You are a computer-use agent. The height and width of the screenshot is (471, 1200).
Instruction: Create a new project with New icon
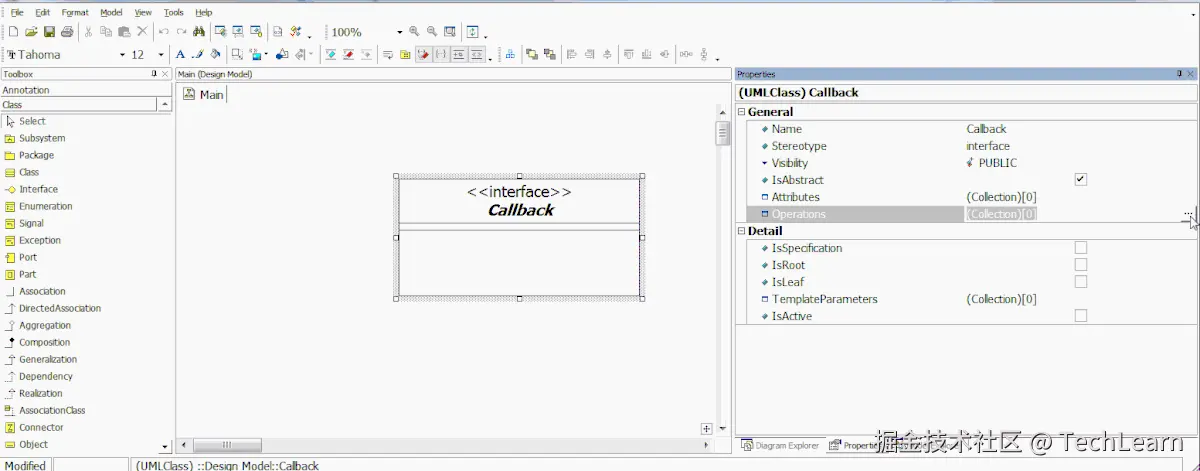click(x=13, y=32)
